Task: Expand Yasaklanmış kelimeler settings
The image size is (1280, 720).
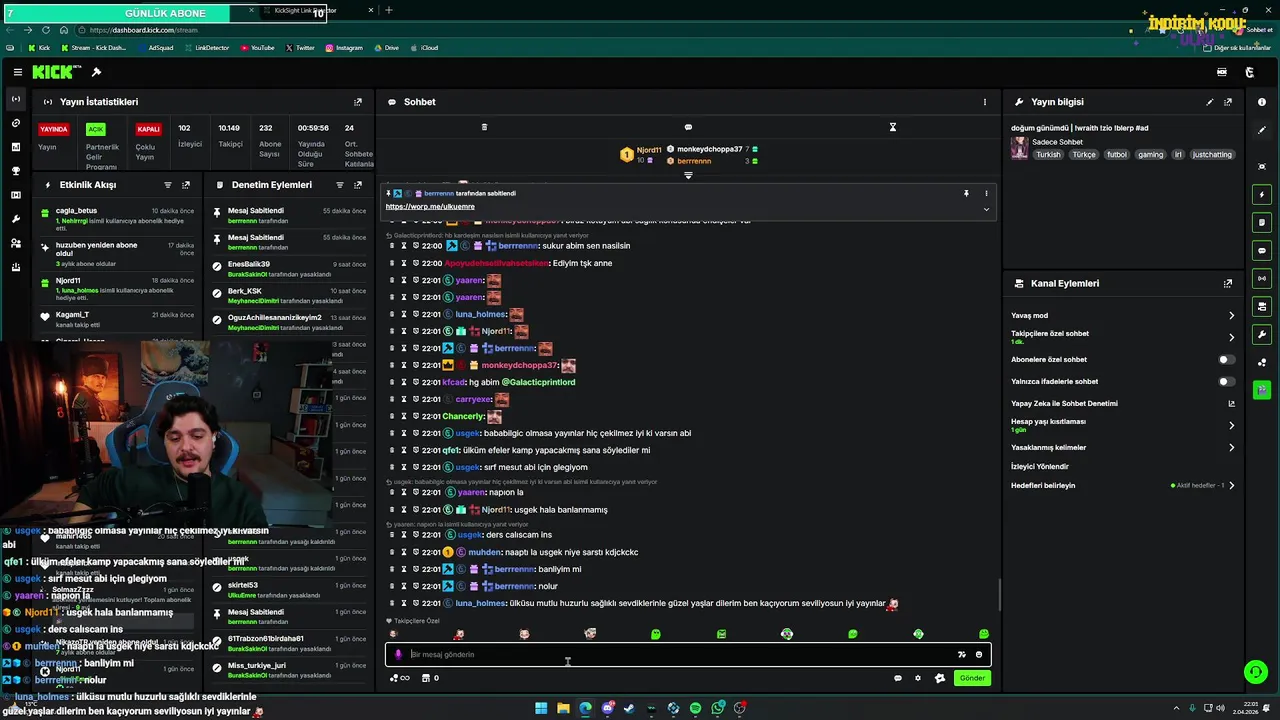Action: tap(1231, 447)
